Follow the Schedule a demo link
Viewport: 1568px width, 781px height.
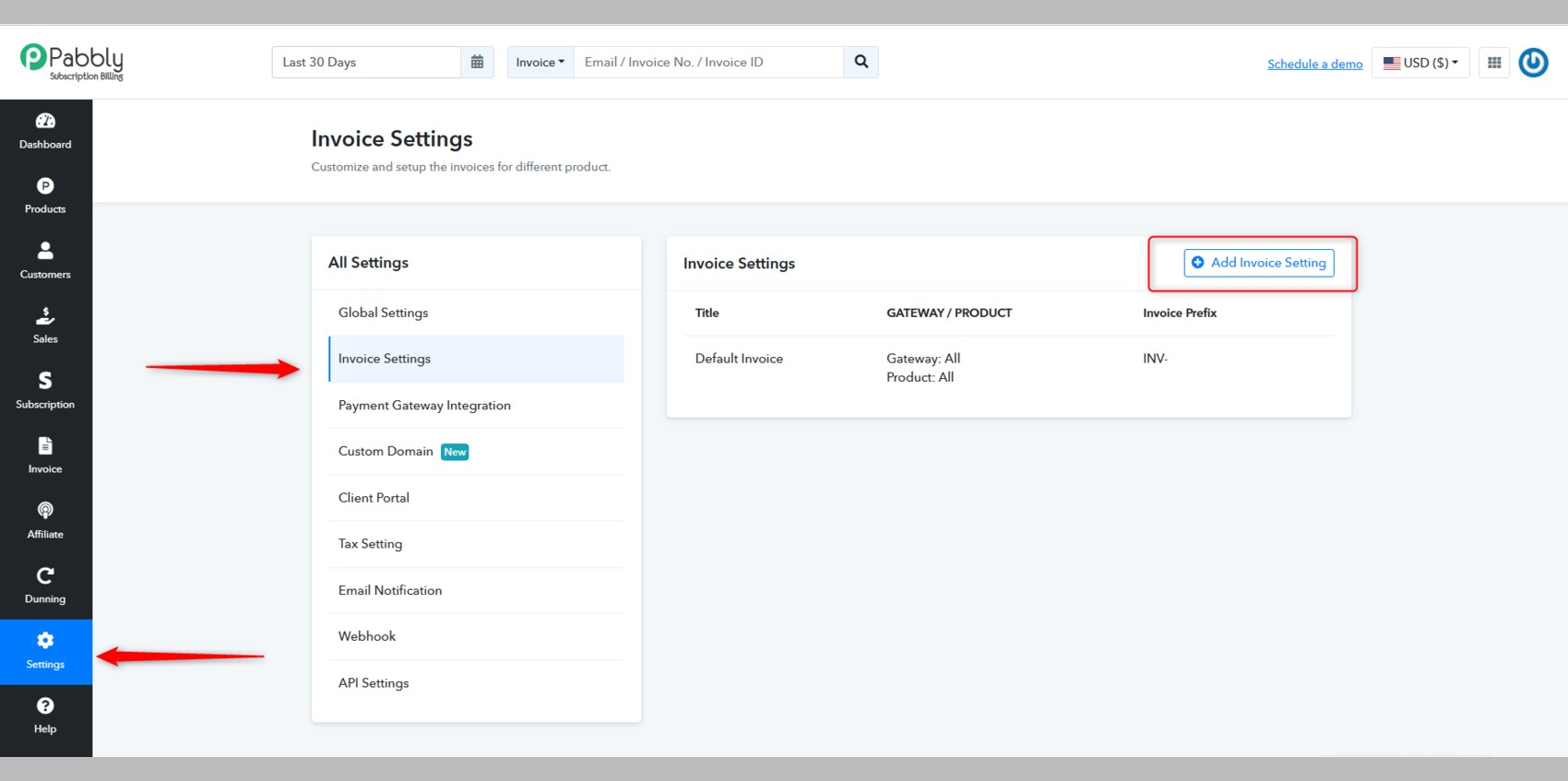tap(1314, 64)
